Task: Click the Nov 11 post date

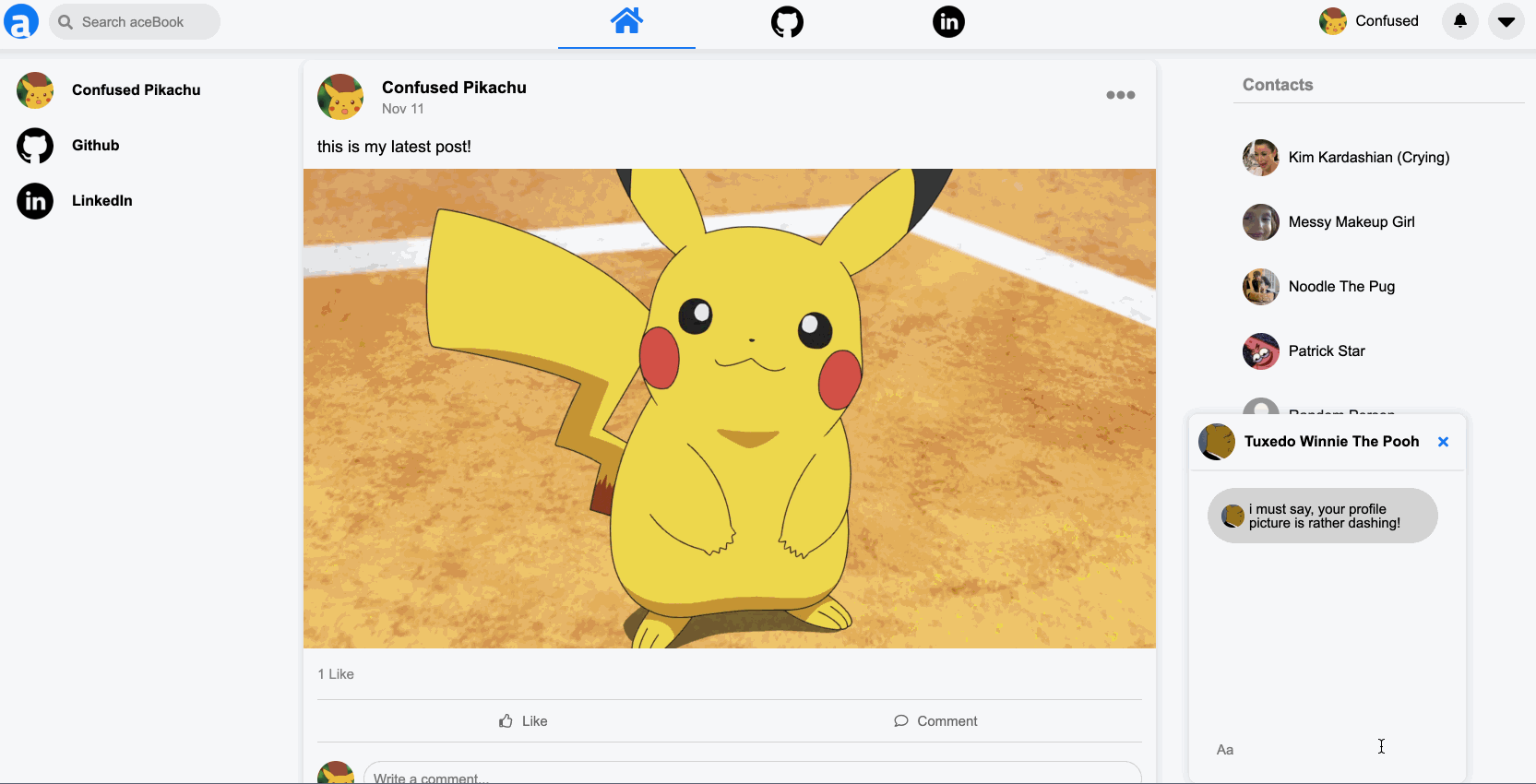Action: pyautogui.click(x=403, y=109)
